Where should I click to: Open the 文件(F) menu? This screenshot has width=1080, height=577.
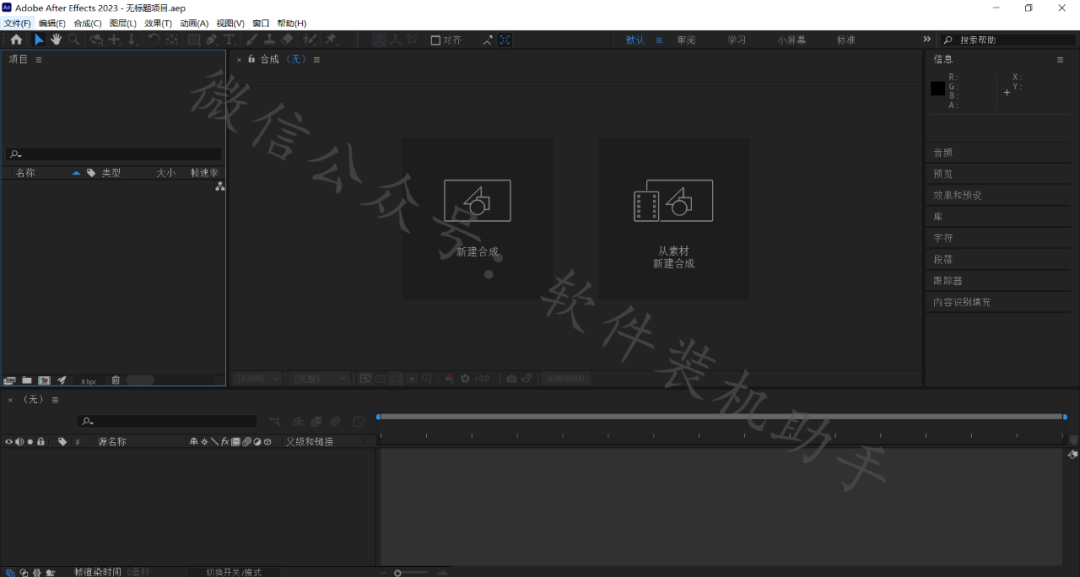point(17,23)
